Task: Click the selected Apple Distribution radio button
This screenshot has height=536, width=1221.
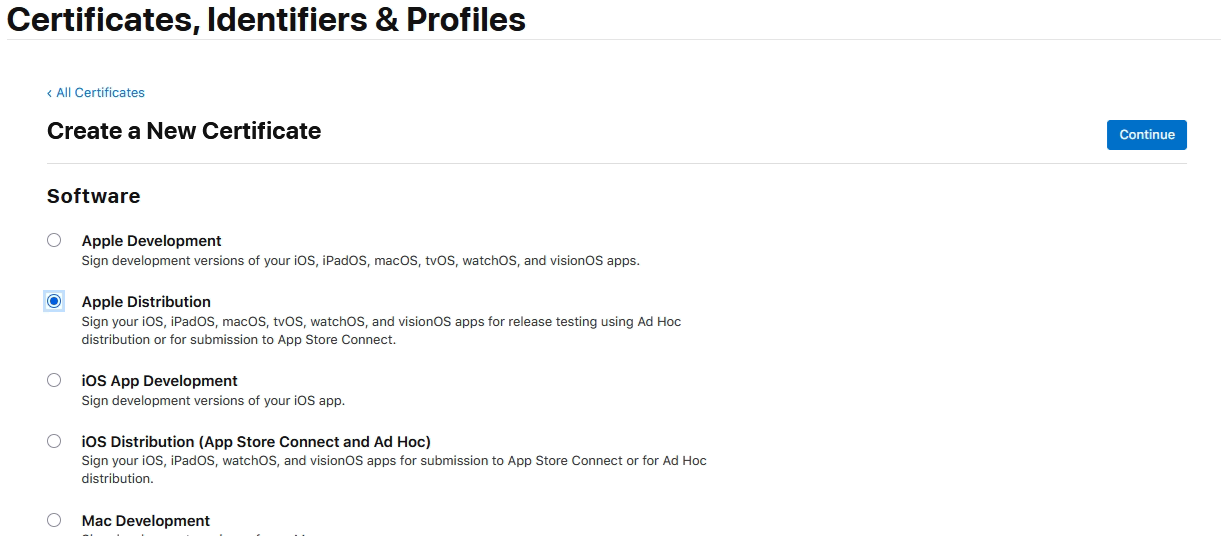Action: 54,301
